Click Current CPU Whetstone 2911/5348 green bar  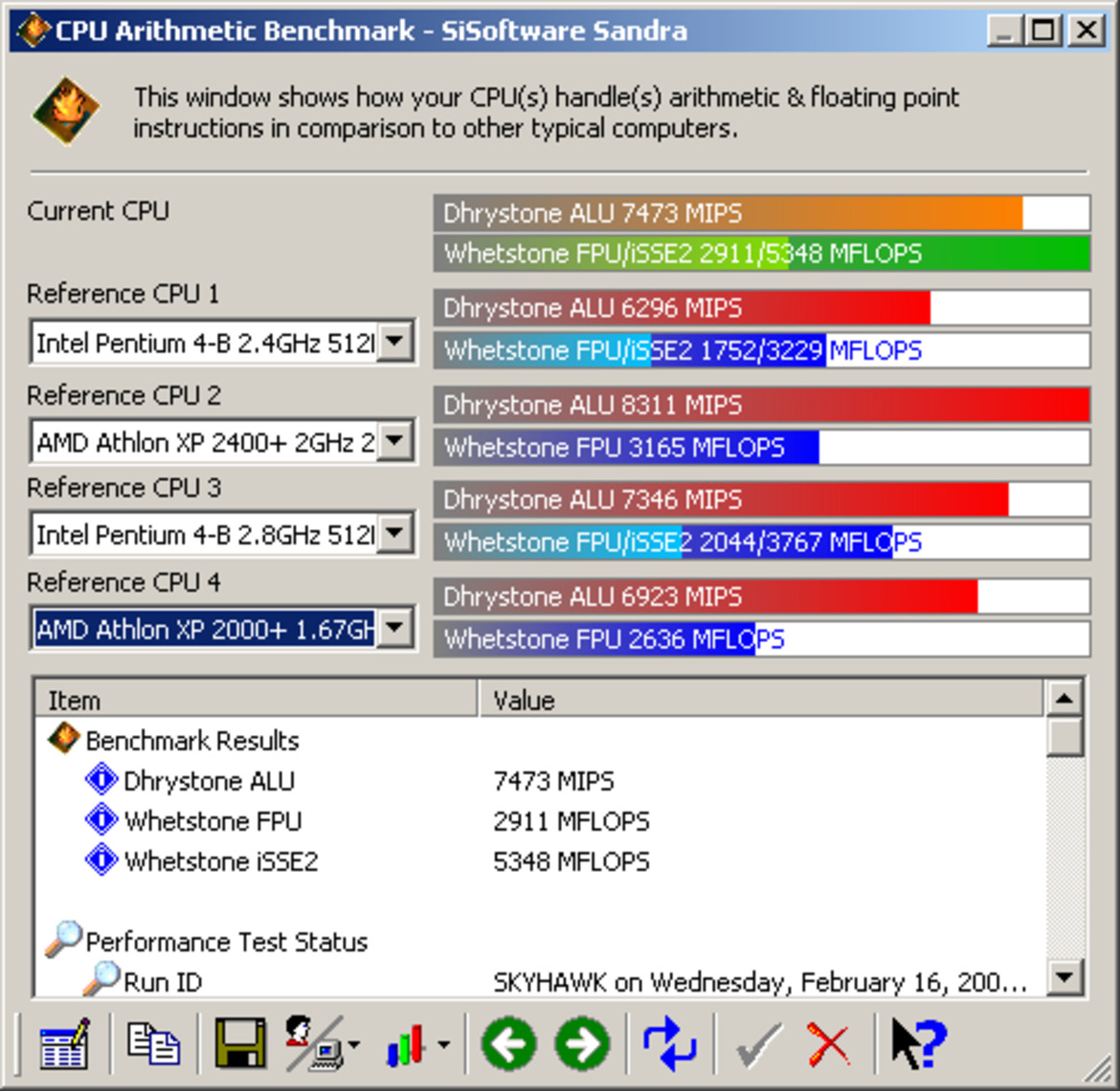point(761,253)
